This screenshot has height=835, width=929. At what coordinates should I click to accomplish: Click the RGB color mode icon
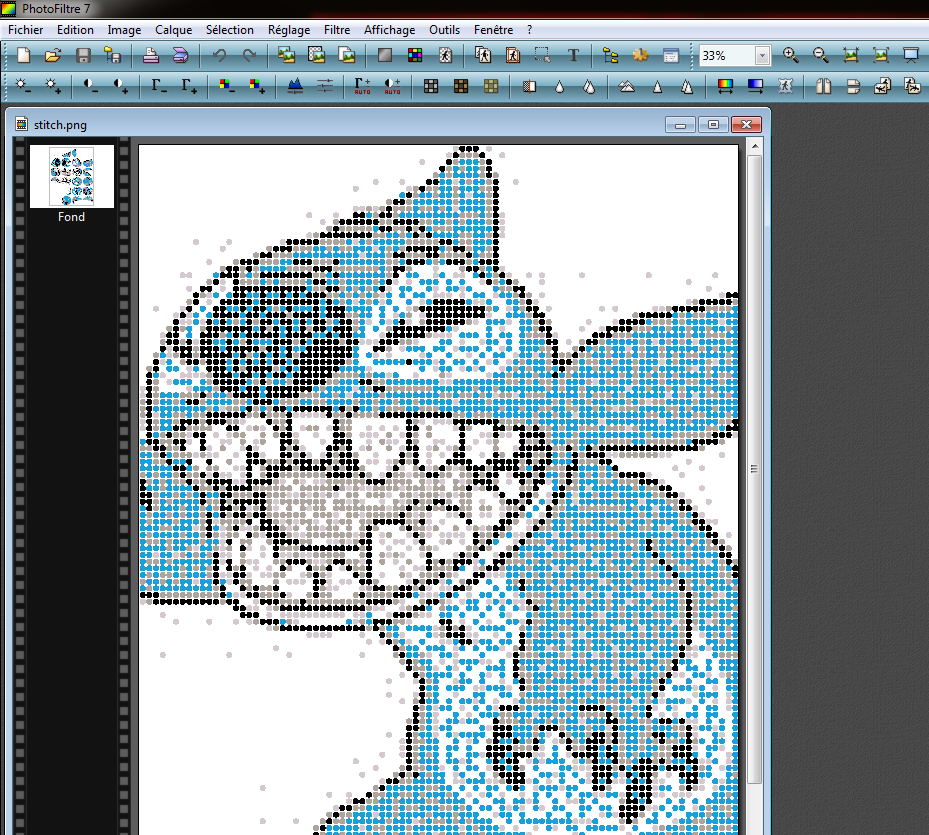click(x=415, y=56)
